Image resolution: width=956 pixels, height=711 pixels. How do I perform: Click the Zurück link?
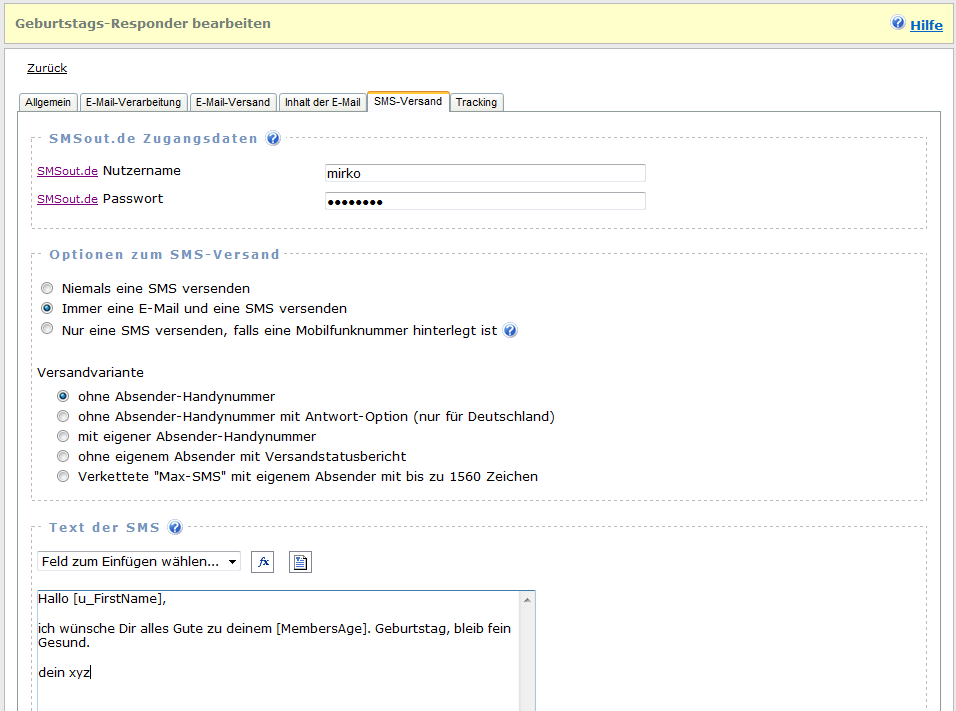point(47,69)
